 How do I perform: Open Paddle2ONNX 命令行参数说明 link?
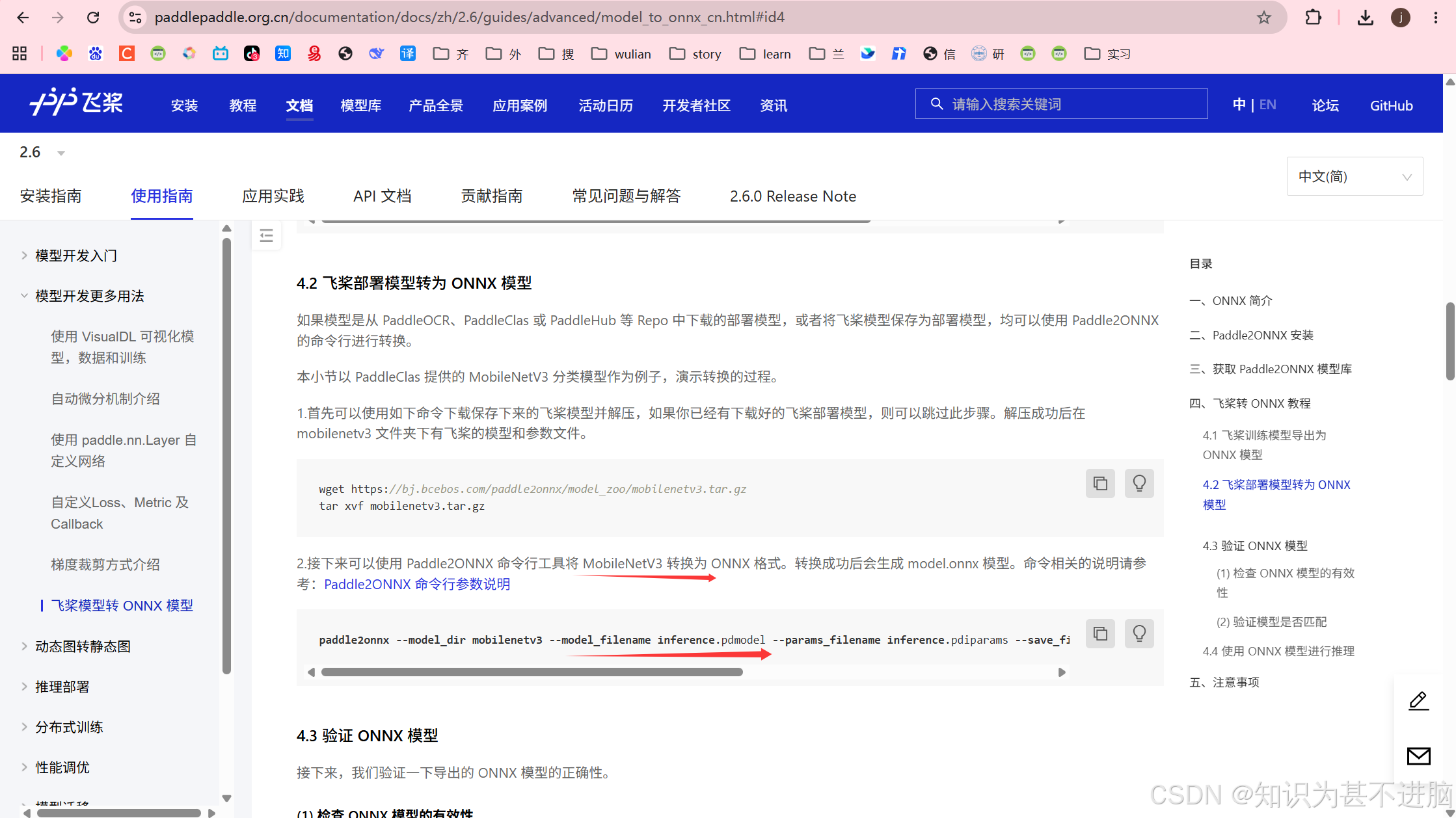click(417, 584)
